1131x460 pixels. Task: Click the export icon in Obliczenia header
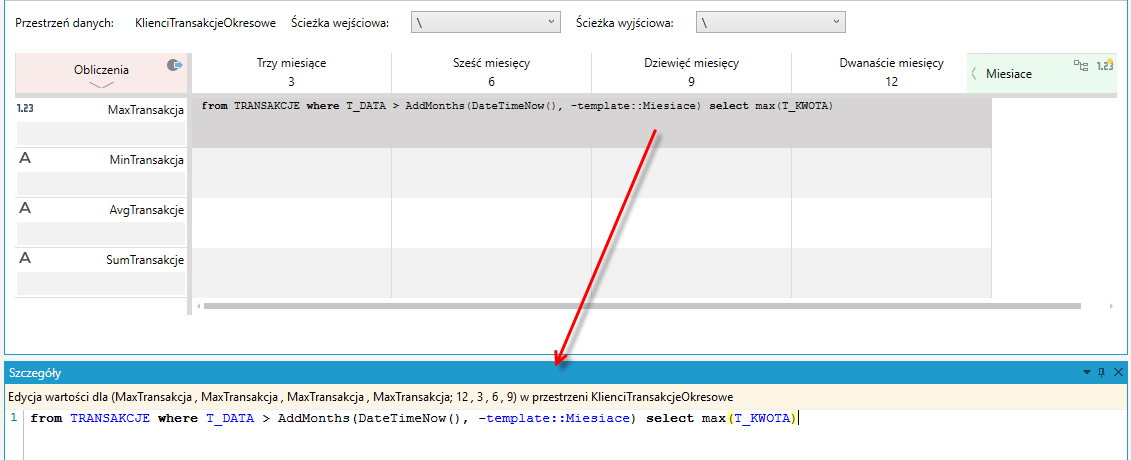(x=175, y=65)
